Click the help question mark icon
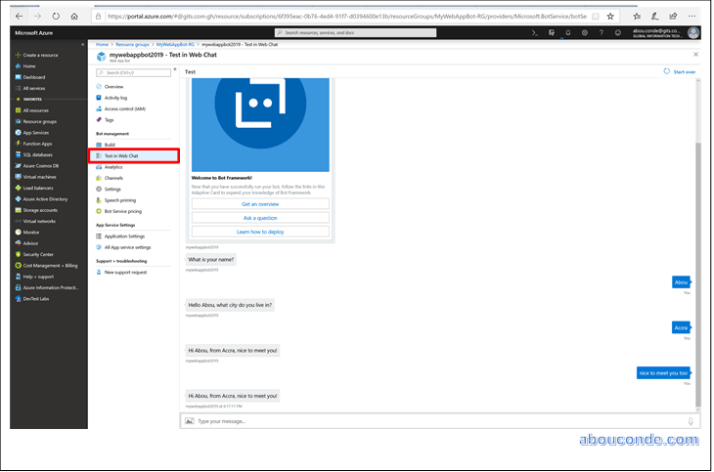Viewport: 714px width, 472px height. [599, 32]
